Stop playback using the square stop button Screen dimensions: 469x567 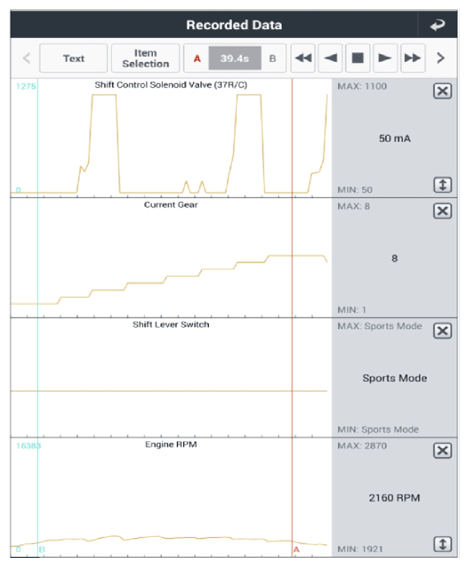click(358, 58)
